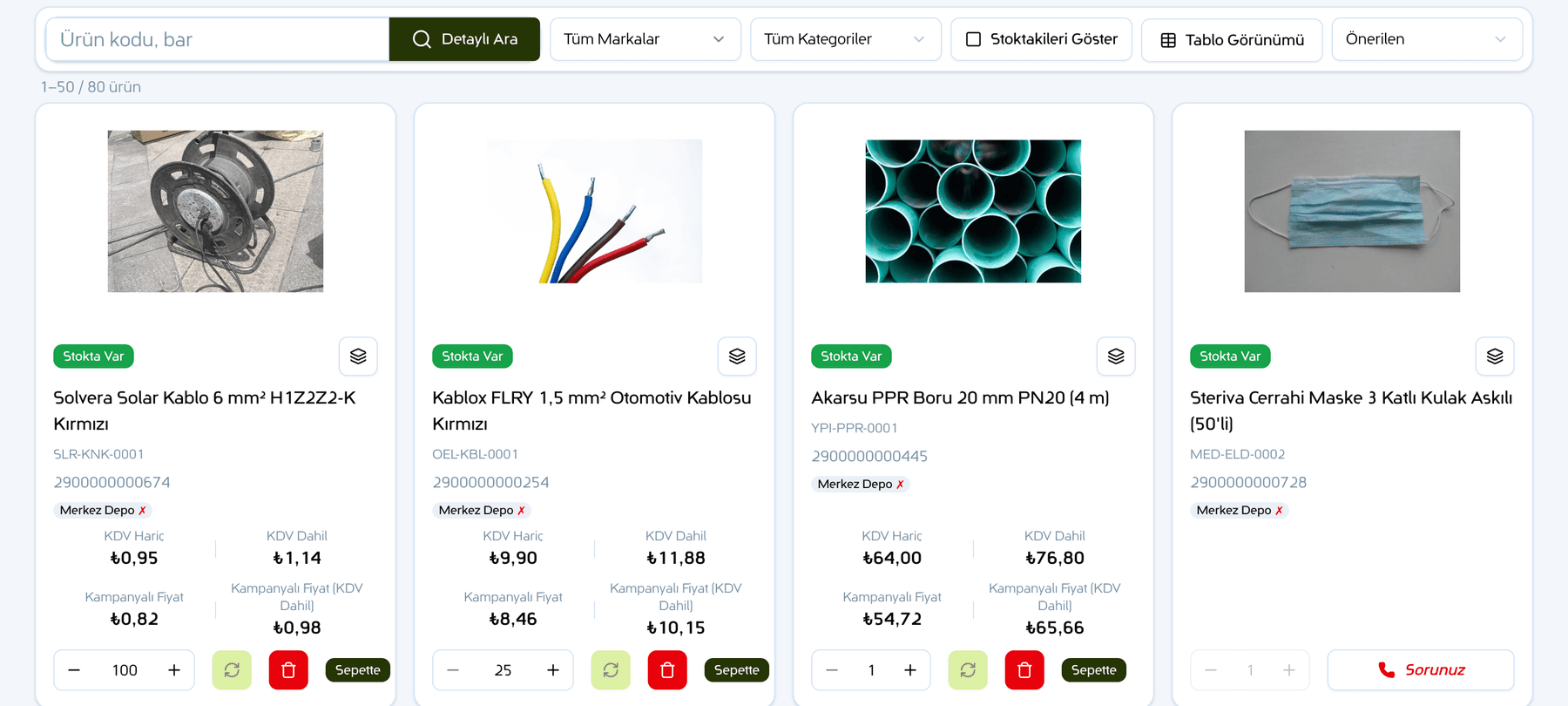Viewport: 1568px width, 706px height.
Task: Click Merkez Depo tag on Steriva card
Action: 1240,510
